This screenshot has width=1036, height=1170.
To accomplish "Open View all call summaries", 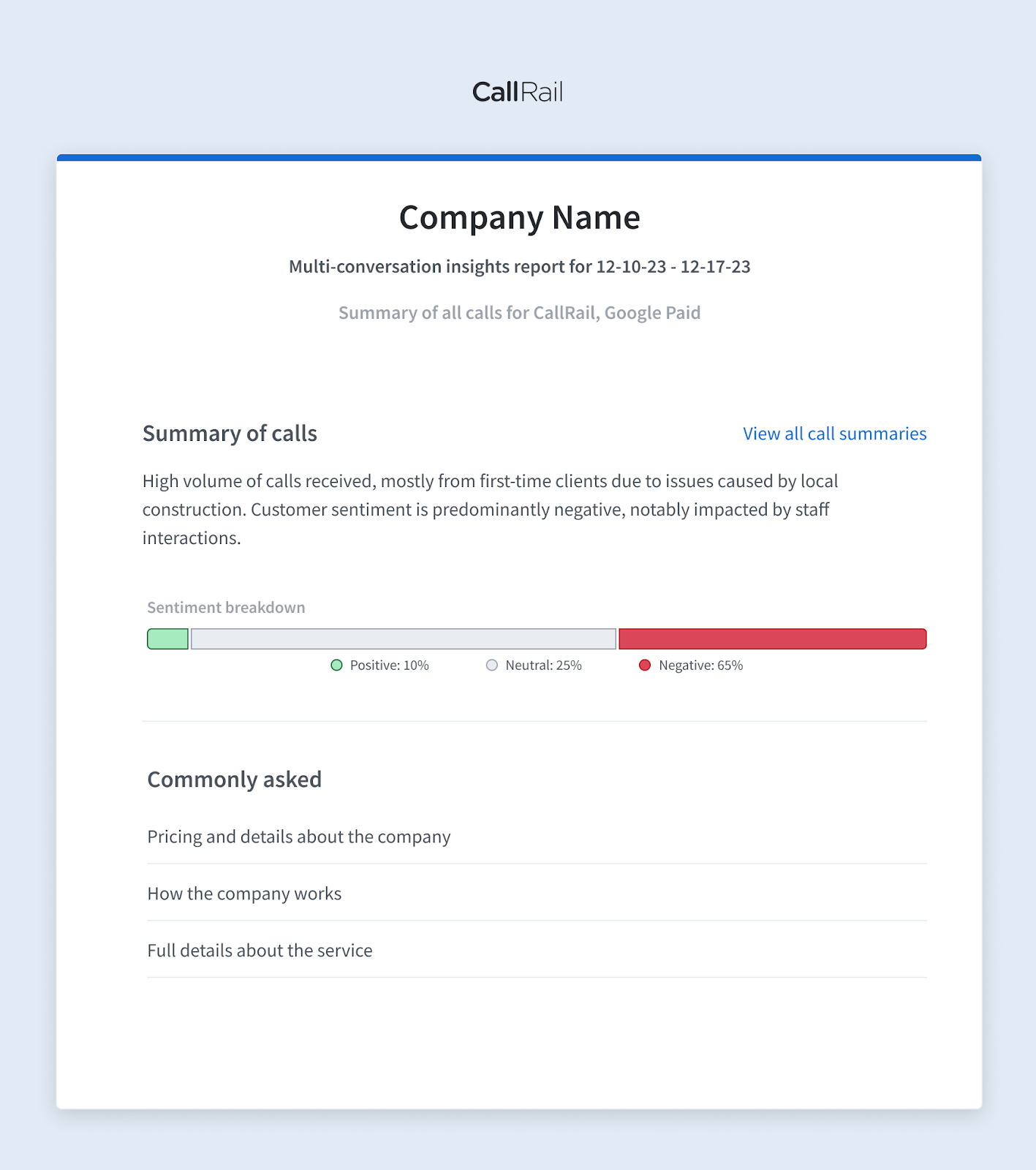I will (x=833, y=433).
